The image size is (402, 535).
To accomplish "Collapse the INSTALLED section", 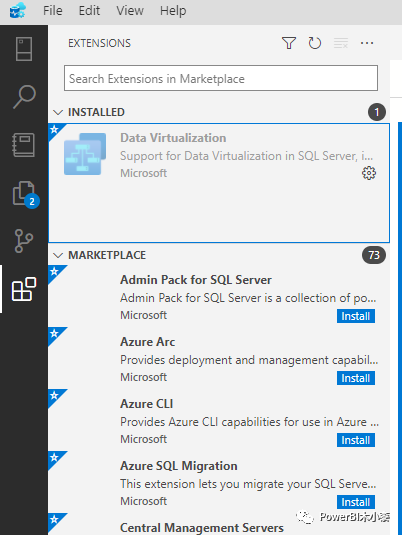I will (58, 112).
